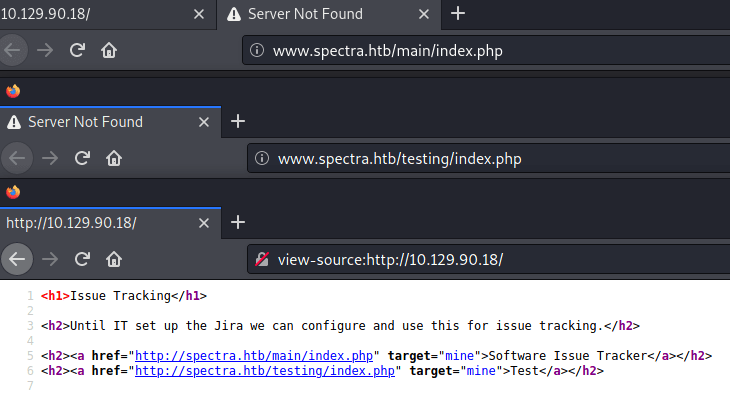Go forward in the testing/index.php window
The image size is (730, 398).
(50, 158)
